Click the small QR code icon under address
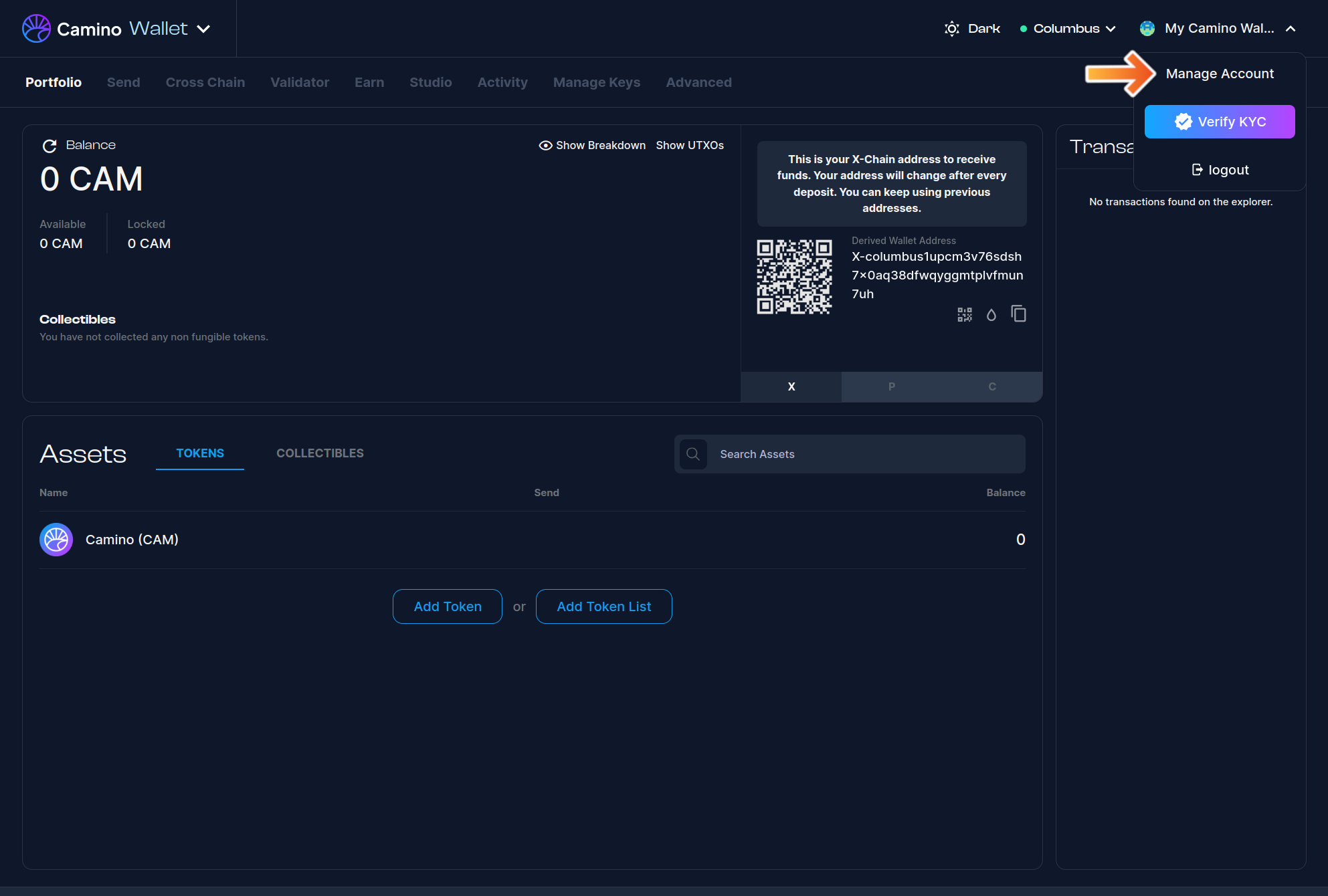The height and width of the screenshot is (896, 1328). coord(964,314)
